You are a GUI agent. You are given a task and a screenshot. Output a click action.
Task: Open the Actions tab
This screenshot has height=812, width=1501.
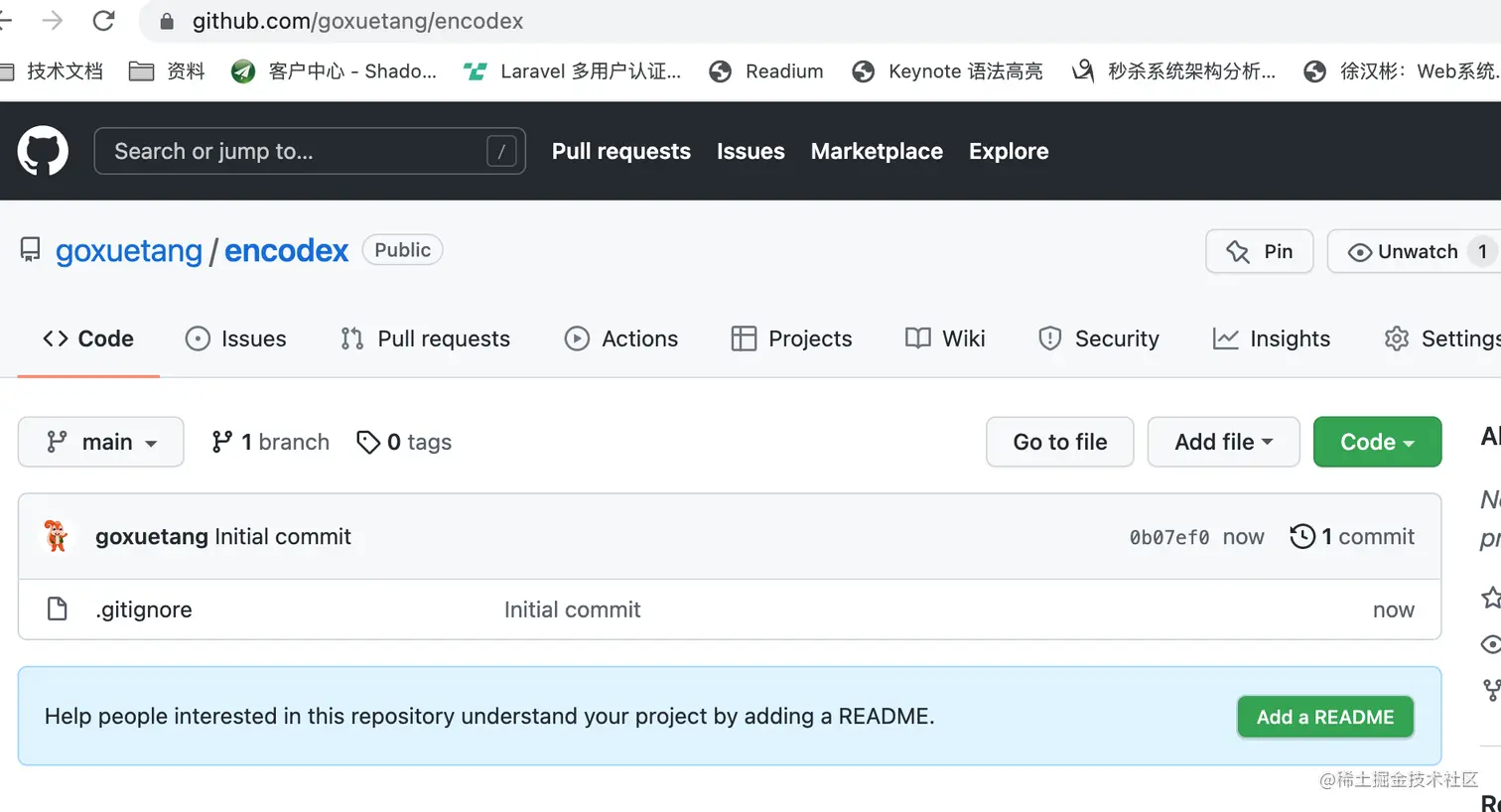point(621,338)
